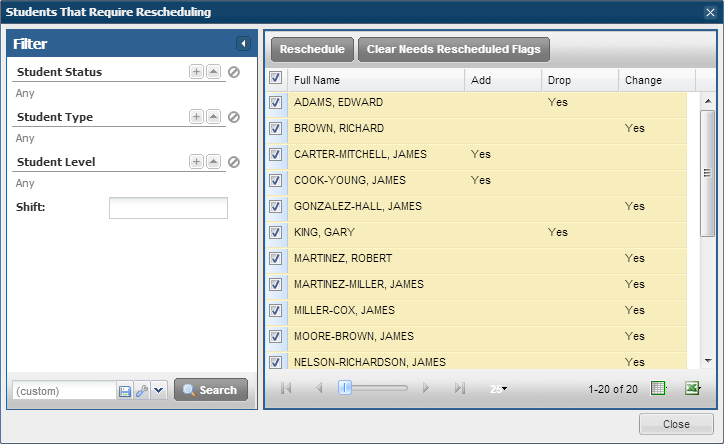Uncheck MILLER-COX, JAMES checkbox
This screenshot has height=444, width=724.
(276, 310)
